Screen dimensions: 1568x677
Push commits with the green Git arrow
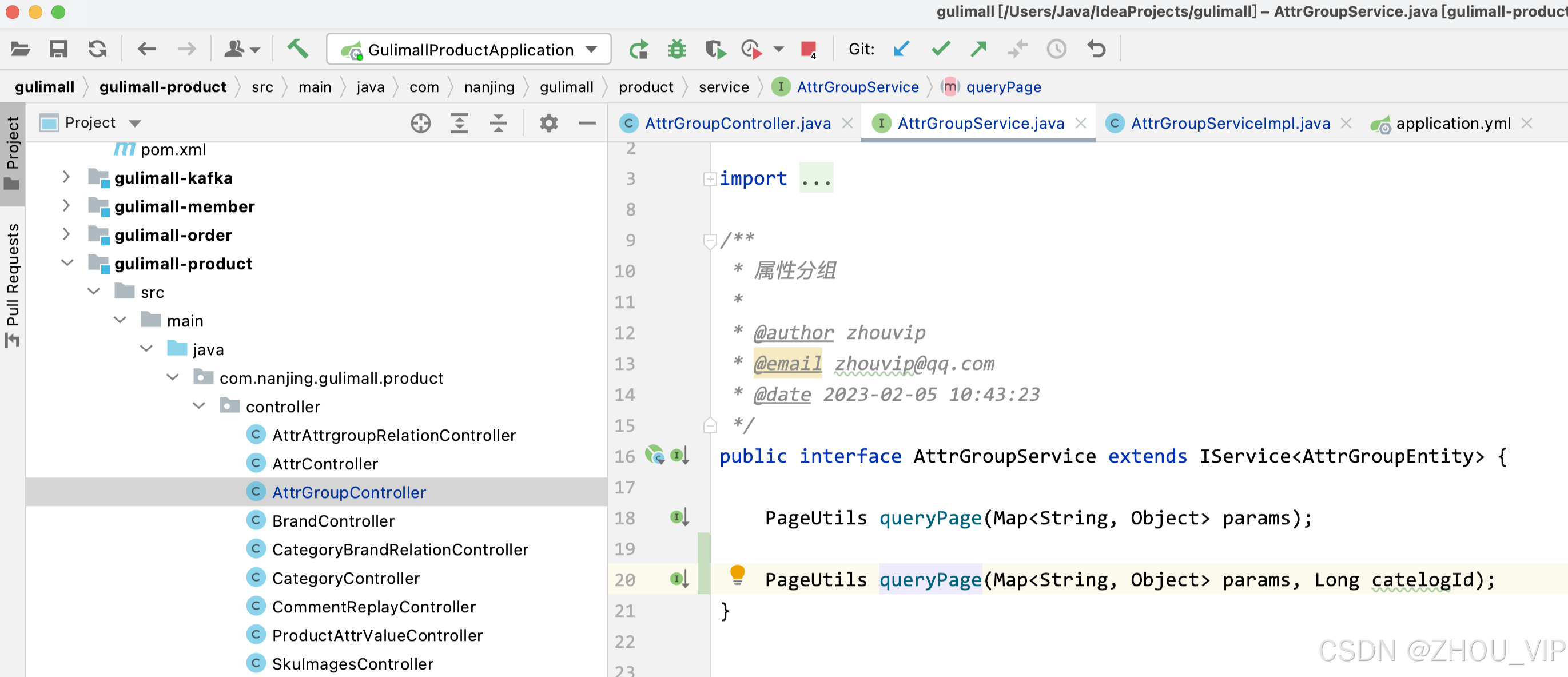click(x=979, y=49)
